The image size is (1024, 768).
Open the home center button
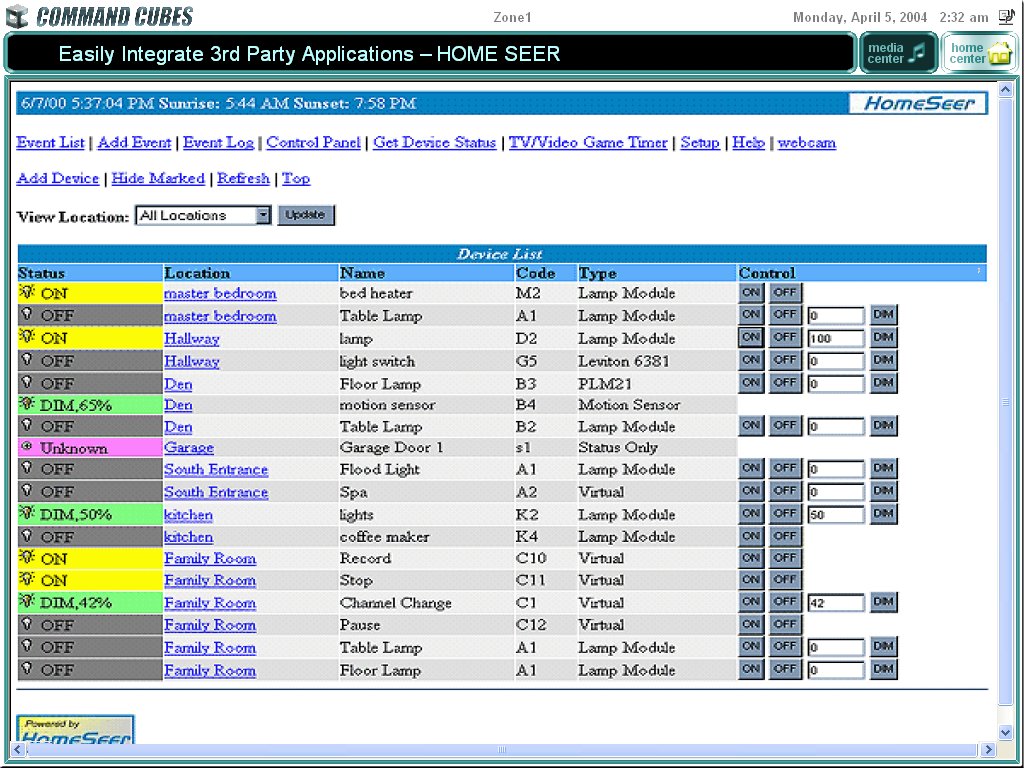979,53
